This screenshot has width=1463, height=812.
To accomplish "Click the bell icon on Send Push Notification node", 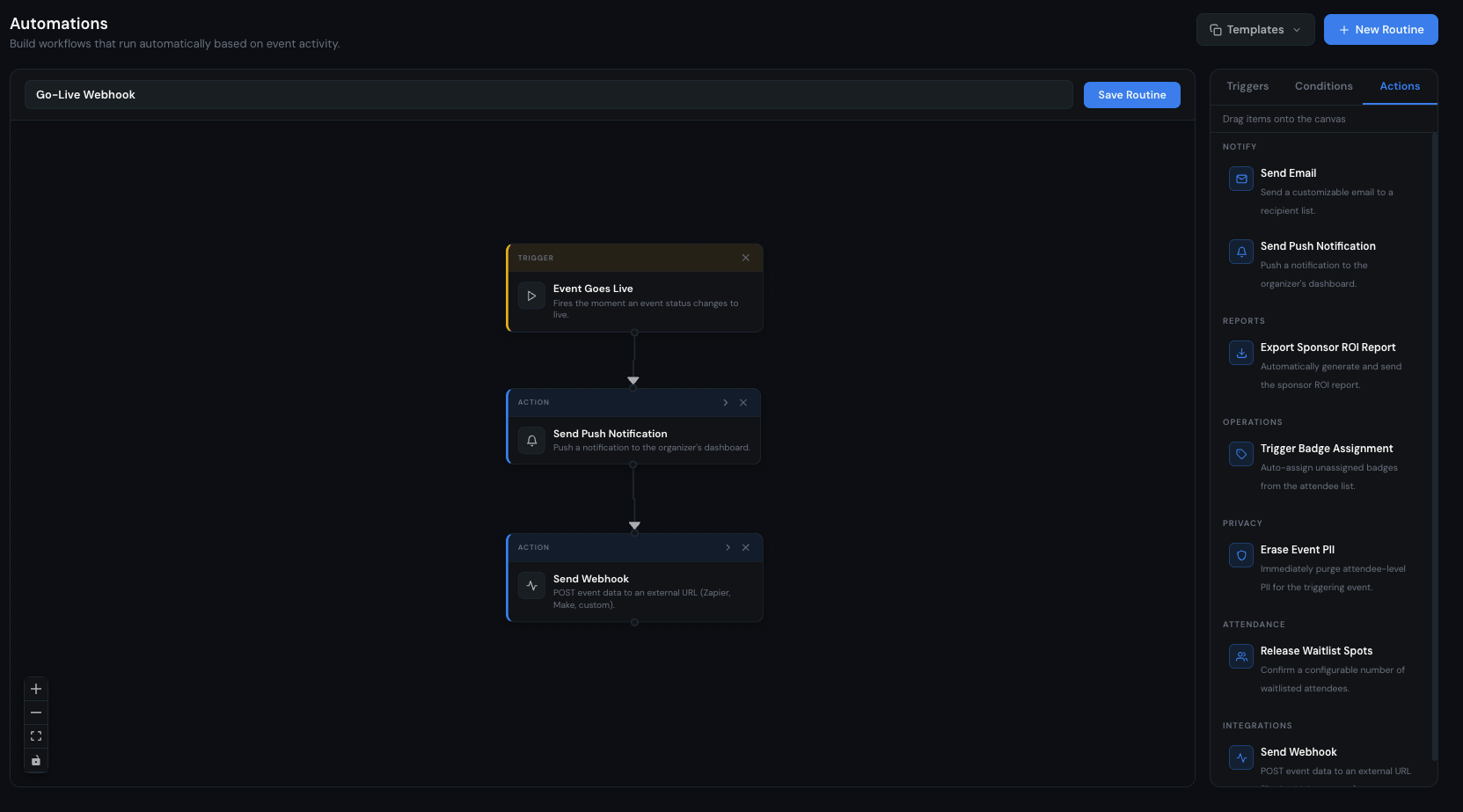I will (531, 441).
